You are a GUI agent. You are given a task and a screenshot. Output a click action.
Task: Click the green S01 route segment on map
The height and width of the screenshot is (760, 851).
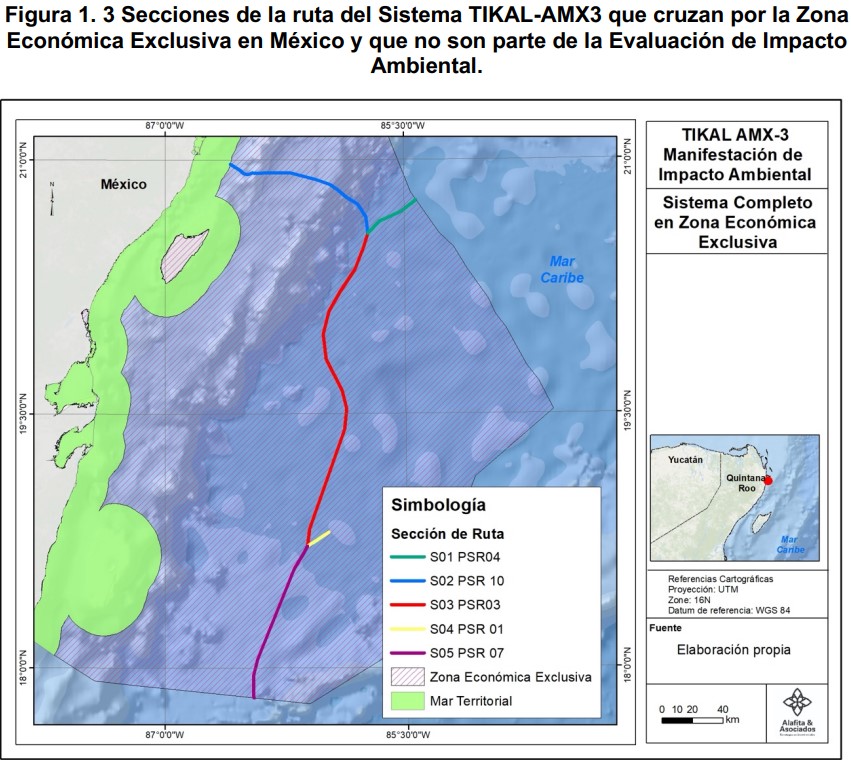click(393, 215)
